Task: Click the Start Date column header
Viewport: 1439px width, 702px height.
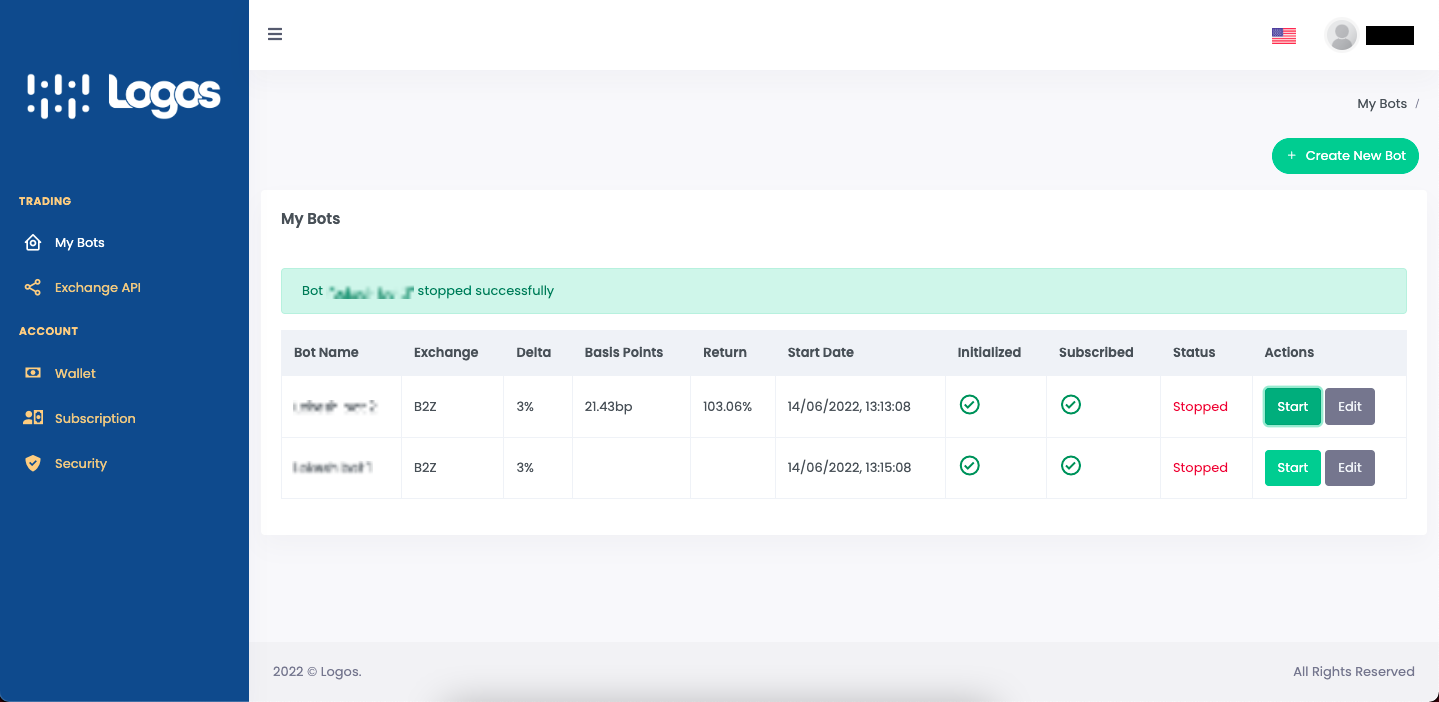Action: [821, 352]
